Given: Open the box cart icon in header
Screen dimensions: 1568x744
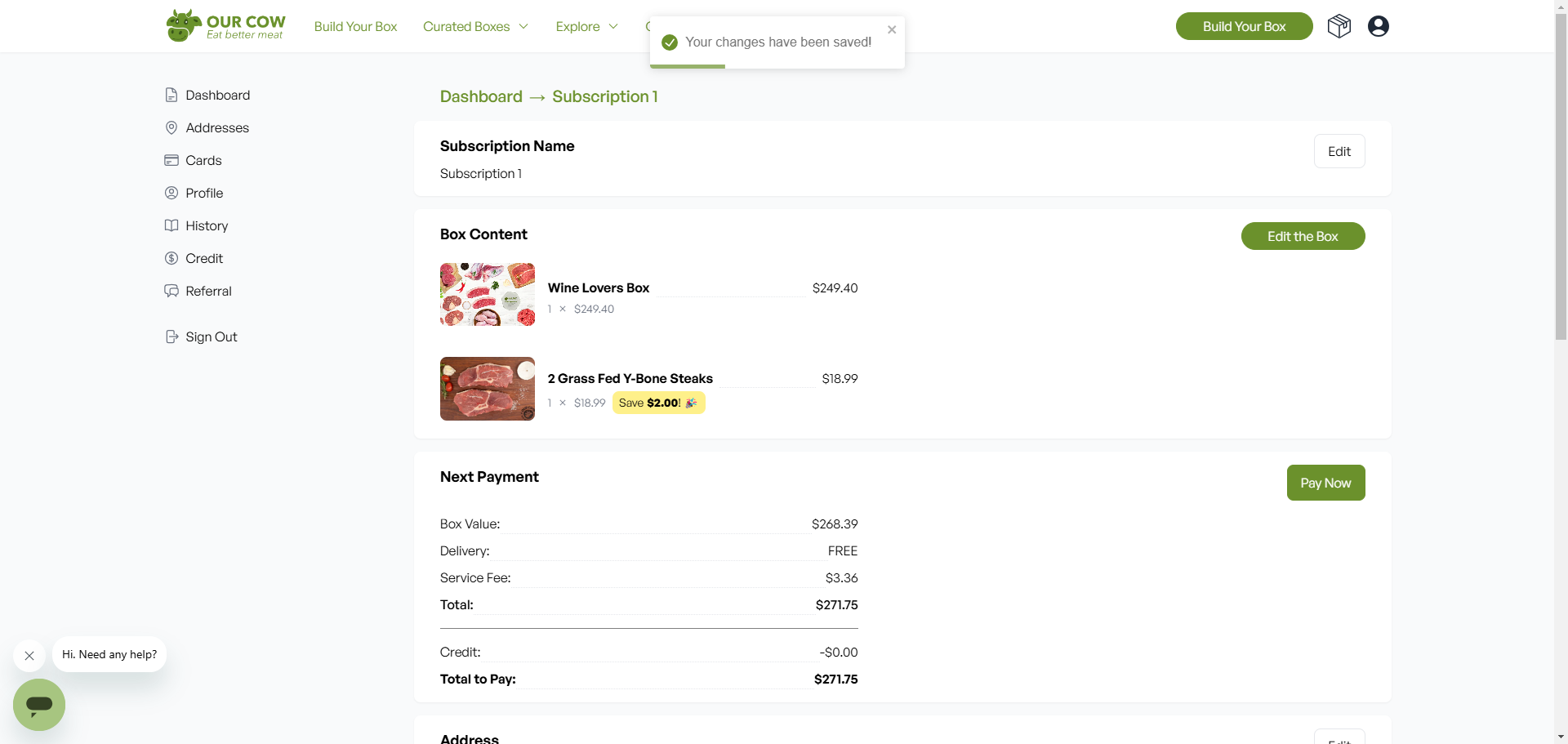Looking at the screenshot, I should [1339, 26].
